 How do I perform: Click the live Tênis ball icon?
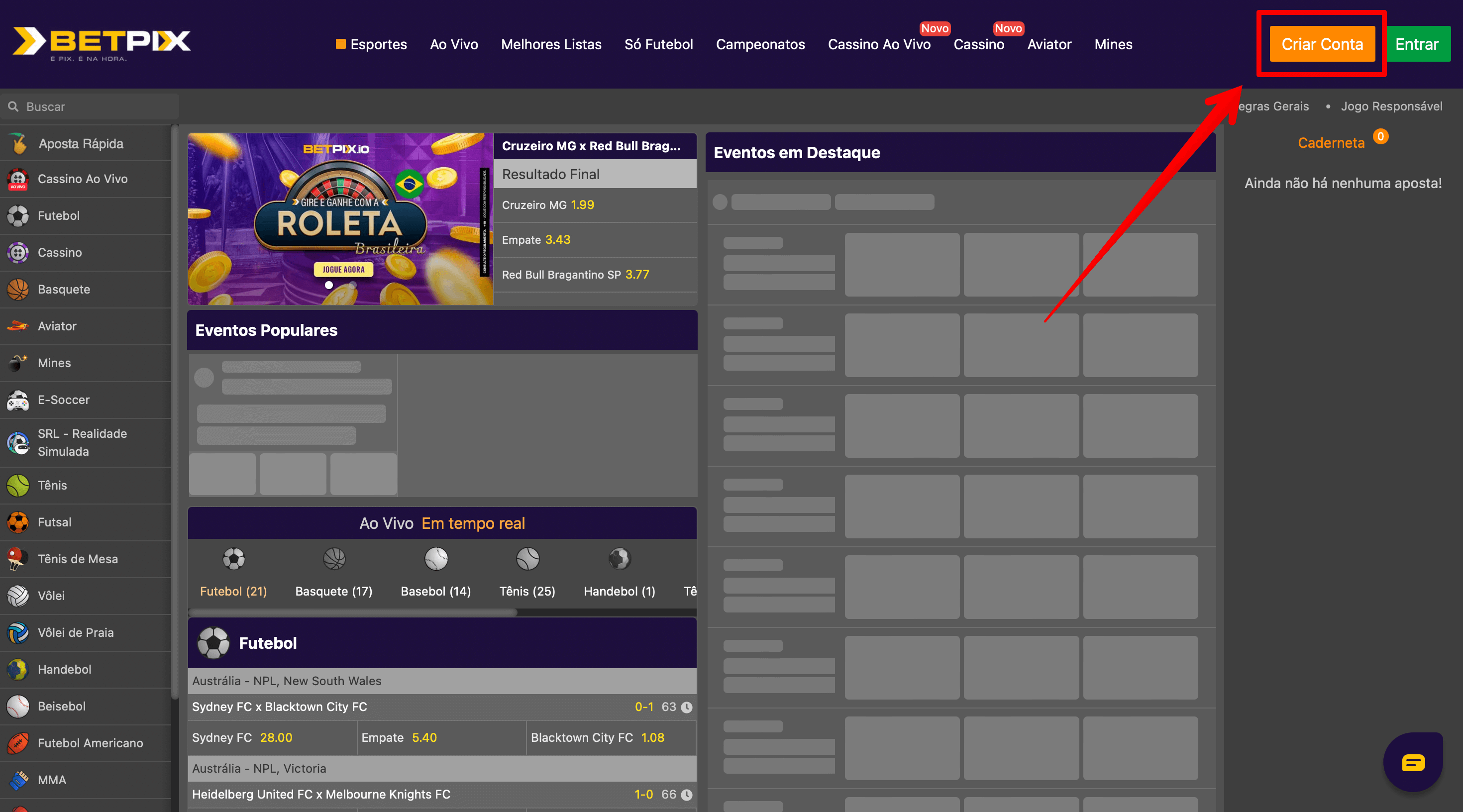[527, 559]
